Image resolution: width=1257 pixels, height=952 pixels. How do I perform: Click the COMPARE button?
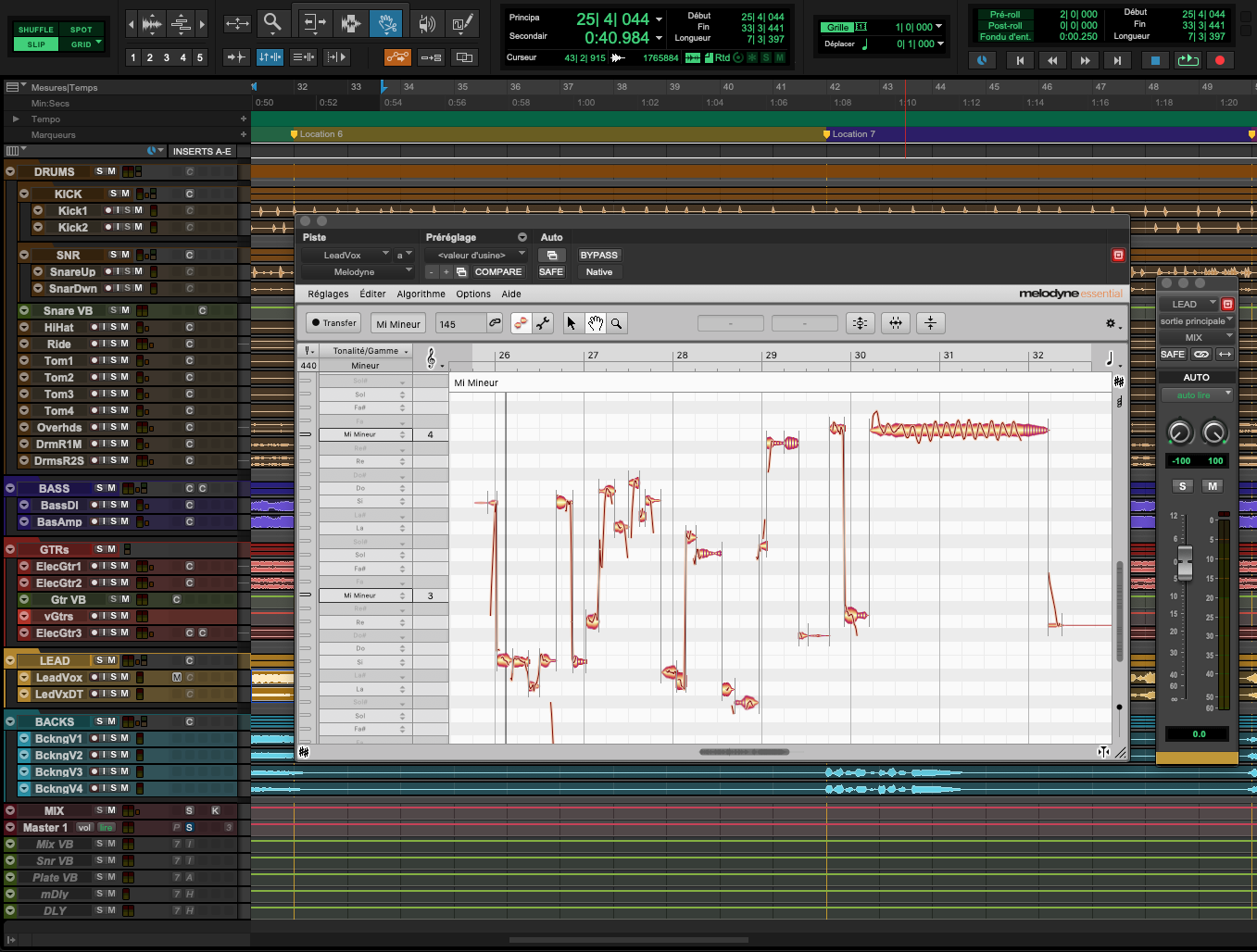(498, 272)
